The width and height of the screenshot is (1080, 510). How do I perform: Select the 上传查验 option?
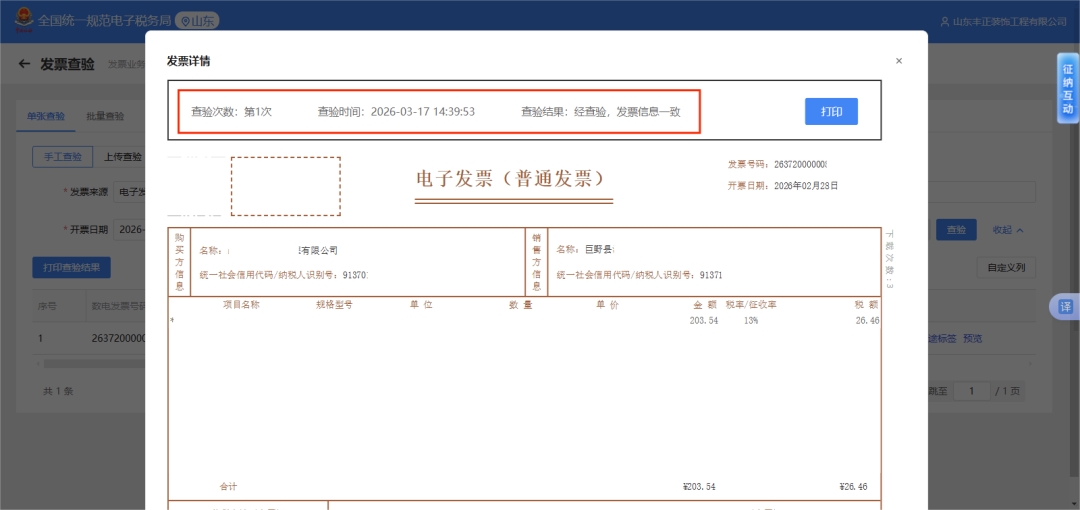click(x=122, y=156)
